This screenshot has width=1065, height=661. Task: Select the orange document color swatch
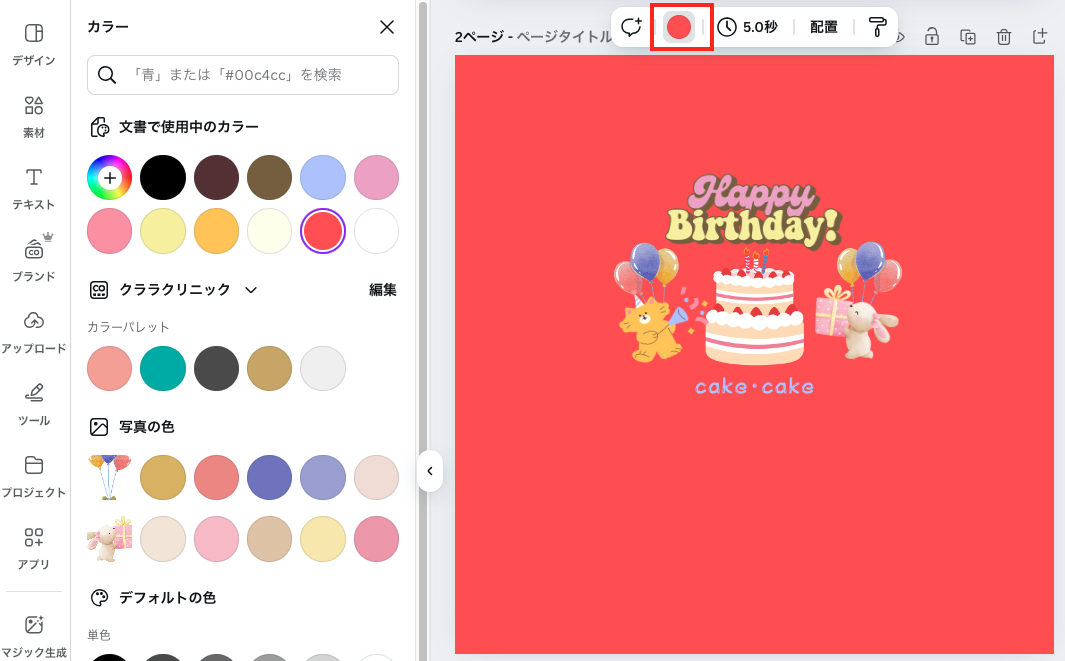216,231
